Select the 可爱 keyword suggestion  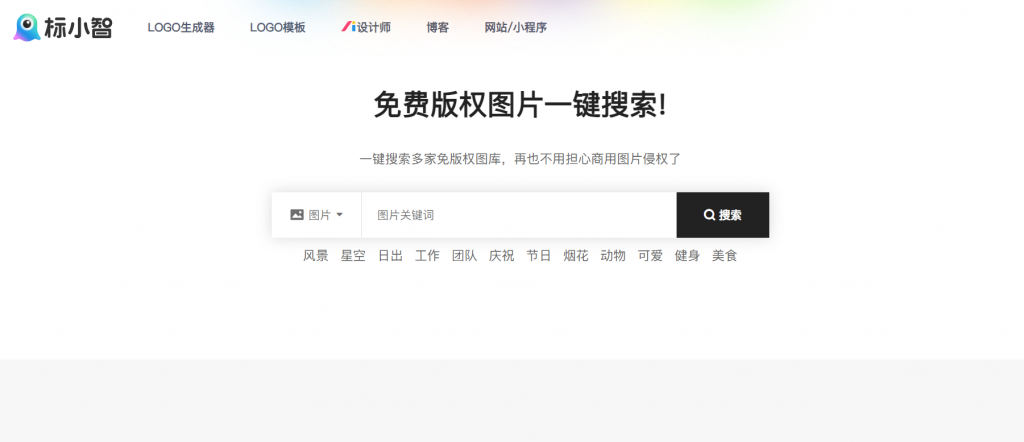coord(650,256)
